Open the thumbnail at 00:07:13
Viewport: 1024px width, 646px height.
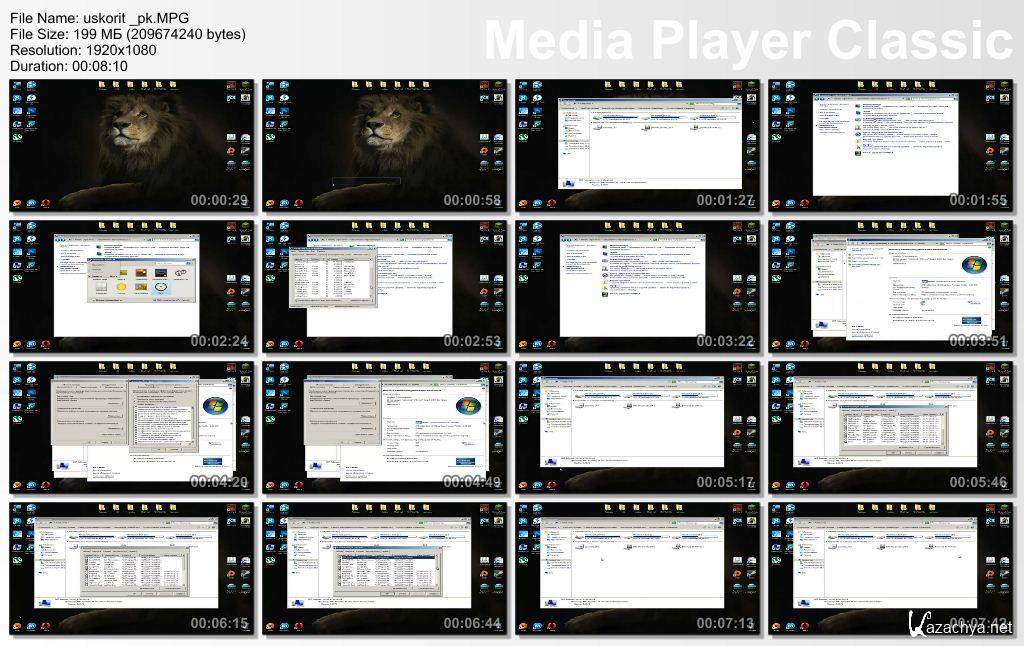point(638,569)
